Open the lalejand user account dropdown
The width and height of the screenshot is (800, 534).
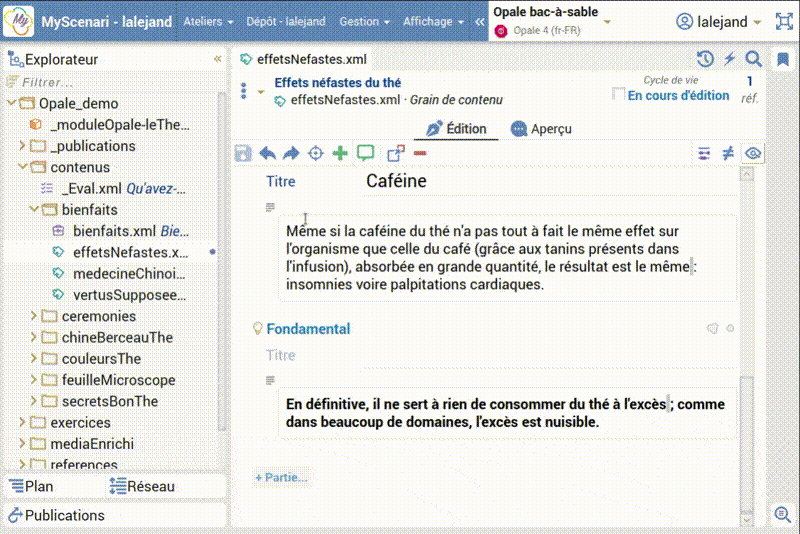[x=719, y=22]
